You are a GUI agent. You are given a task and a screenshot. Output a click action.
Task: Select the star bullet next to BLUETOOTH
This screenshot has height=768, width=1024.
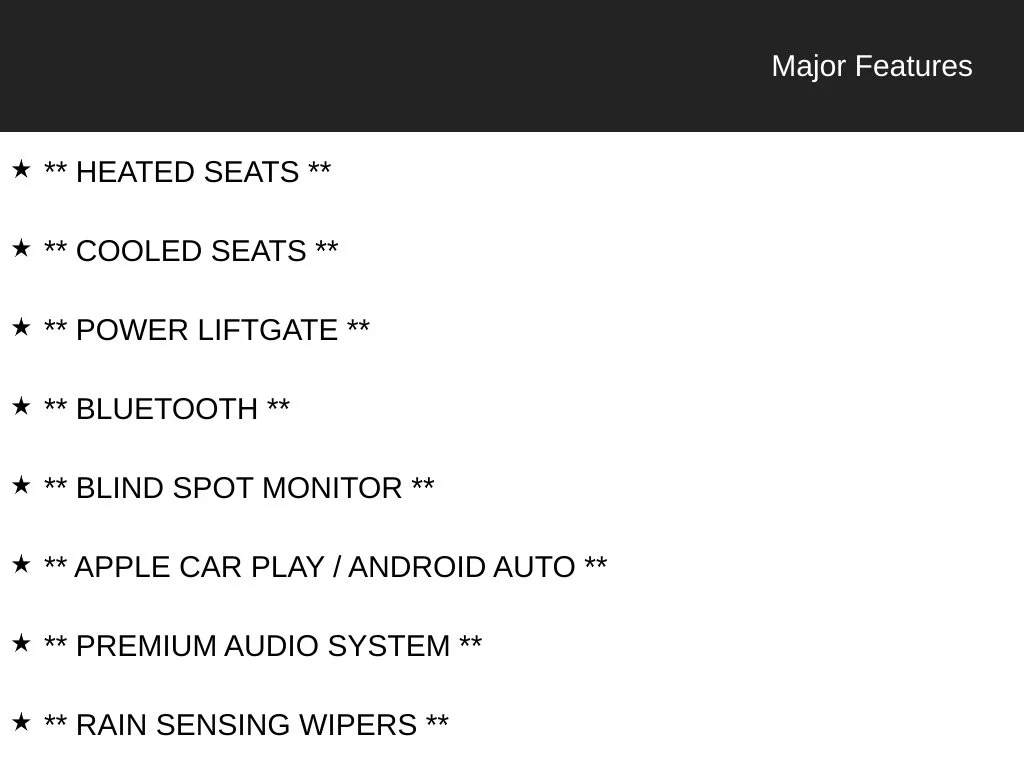point(21,407)
